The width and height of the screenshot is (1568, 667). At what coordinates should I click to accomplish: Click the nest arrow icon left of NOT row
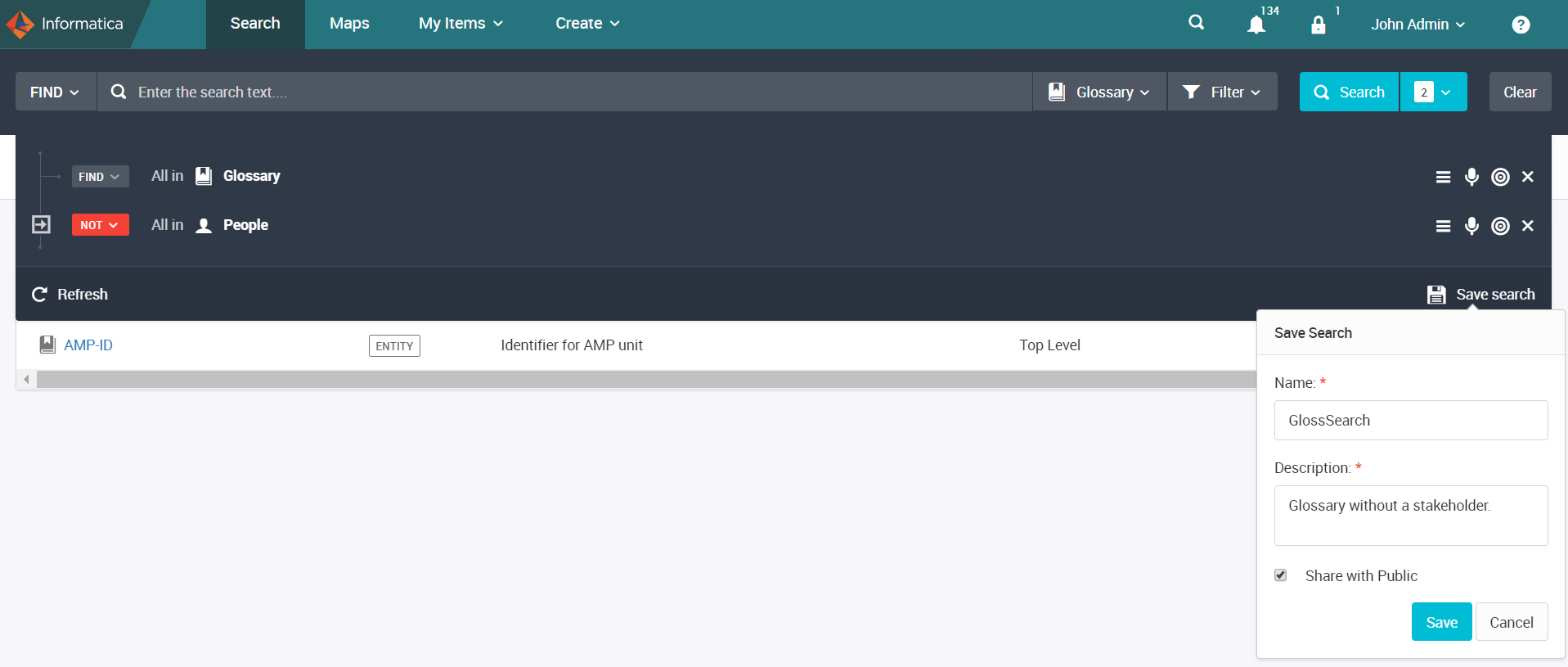(x=41, y=224)
